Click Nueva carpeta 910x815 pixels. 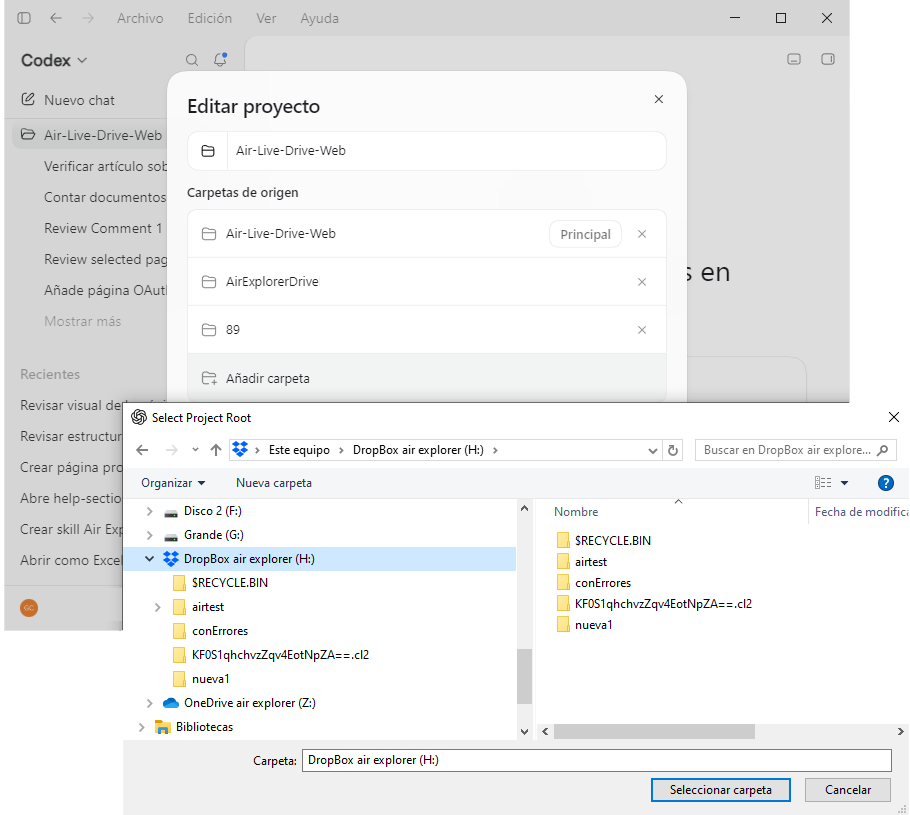click(273, 483)
